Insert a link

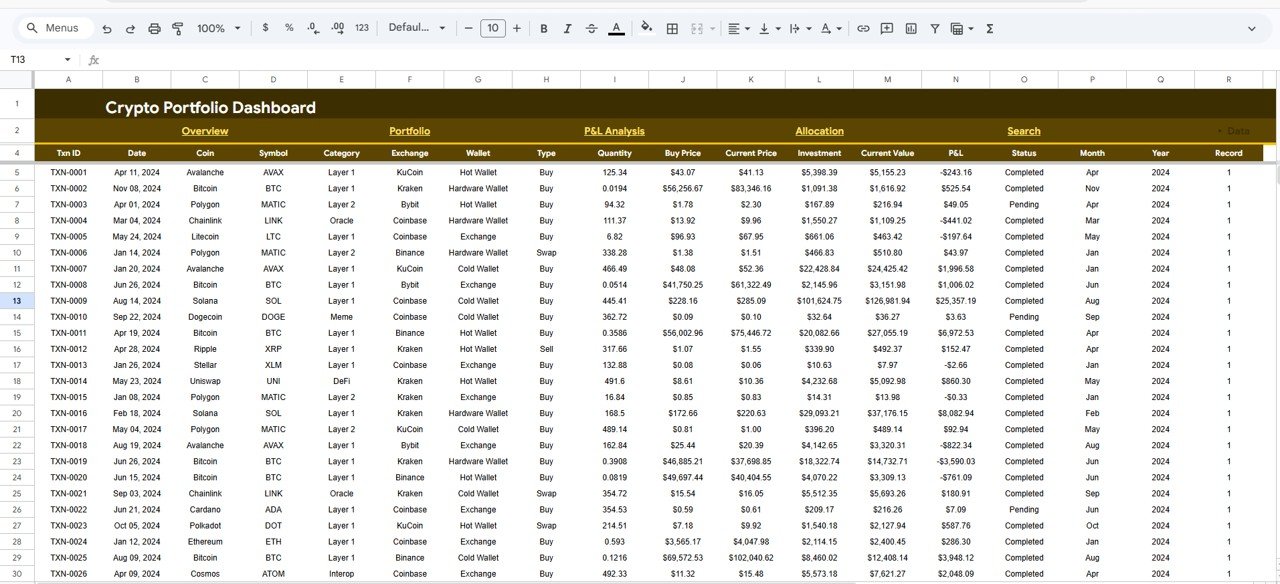pyautogui.click(x=863, y=28)
